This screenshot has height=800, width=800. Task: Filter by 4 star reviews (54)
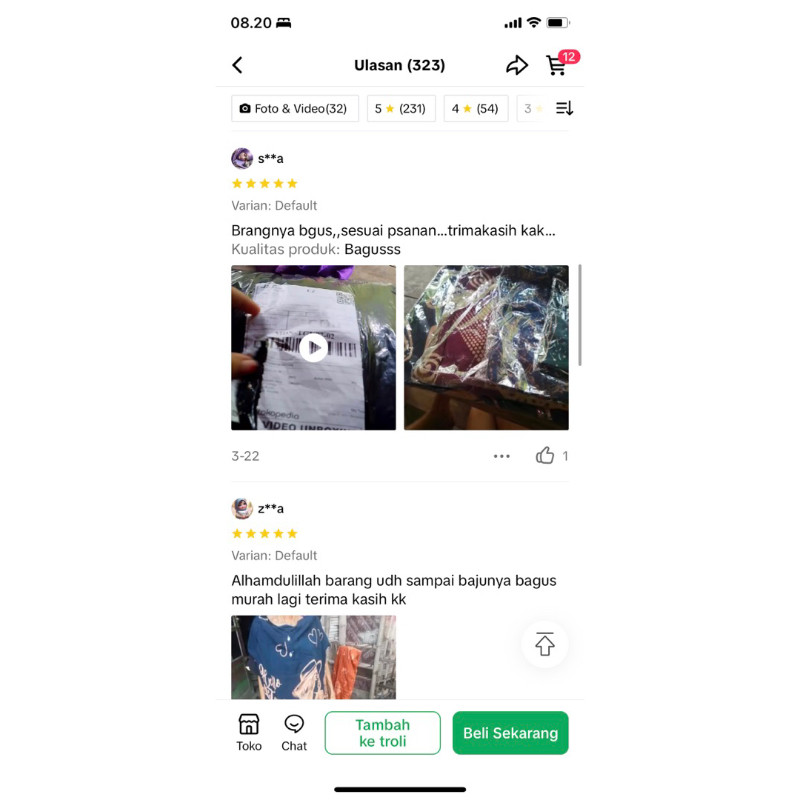point(476,108)
